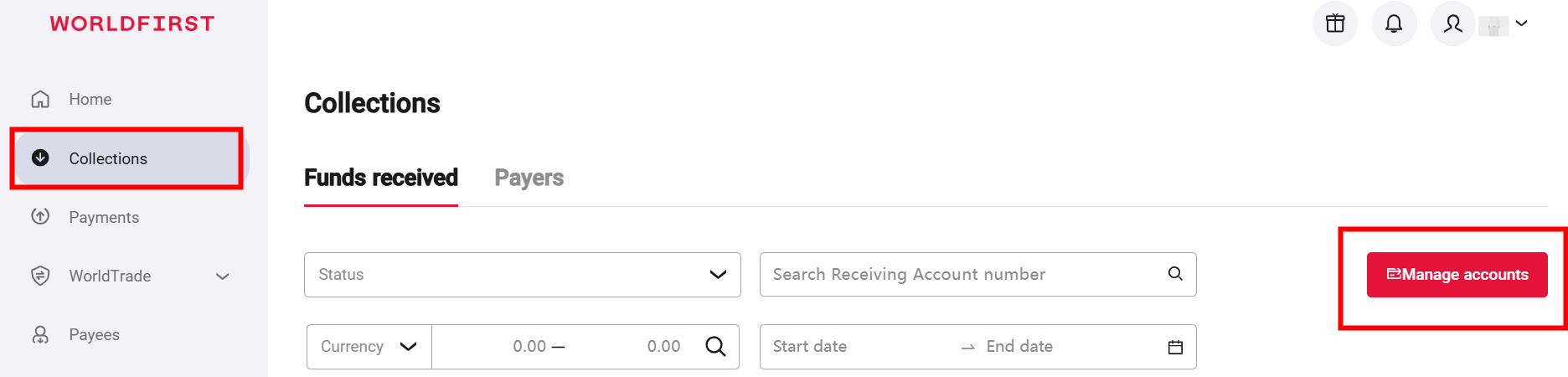Viewport: 1568px width, 377px height.
Task: Click the user profile icon
Action: tap(1453, 23)
